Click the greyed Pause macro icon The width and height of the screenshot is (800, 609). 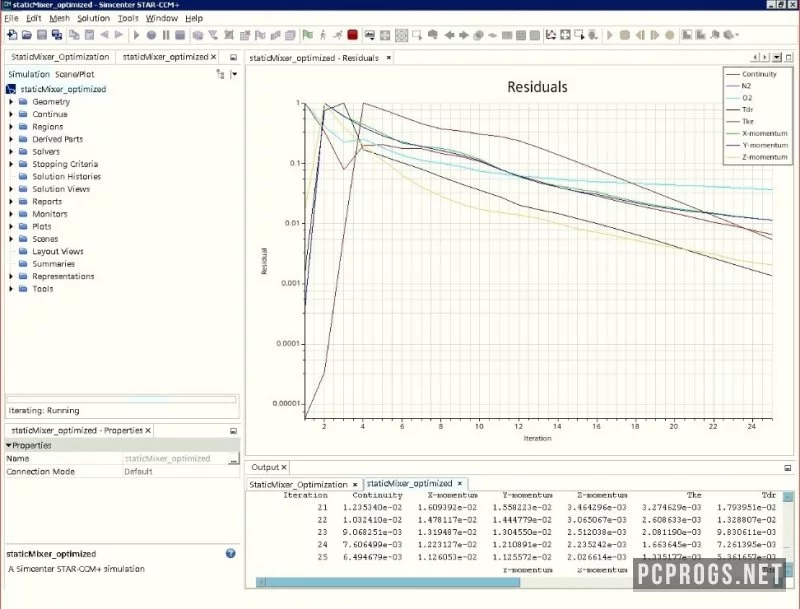166,35
